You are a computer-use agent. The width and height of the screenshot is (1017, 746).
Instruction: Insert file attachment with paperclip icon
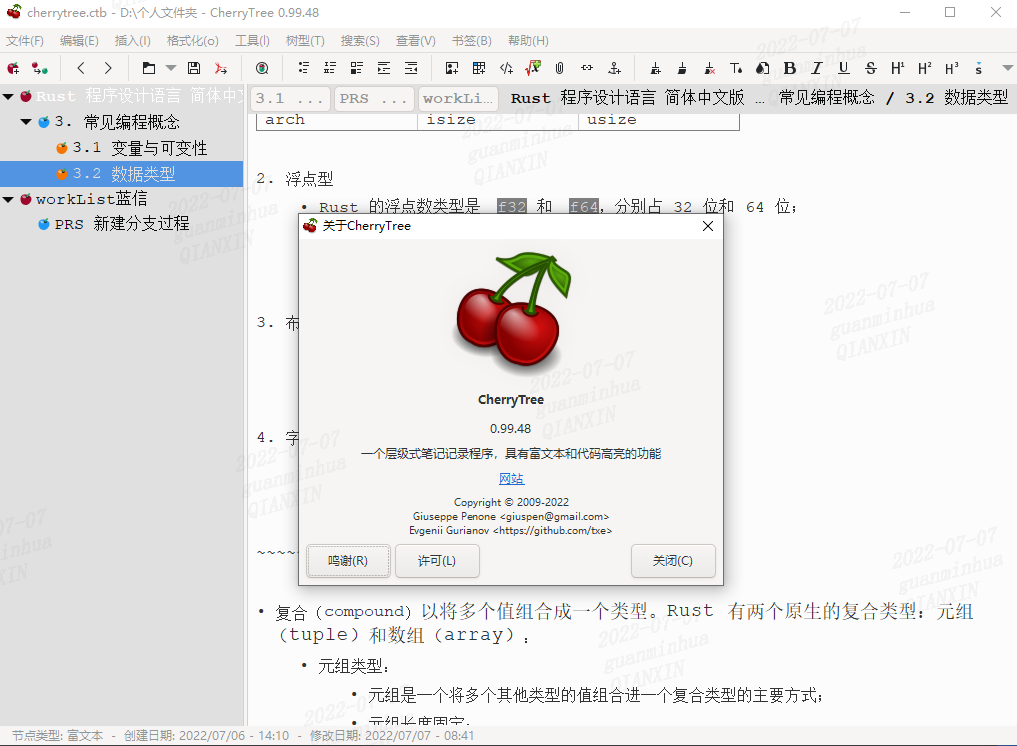pos(560,68)
